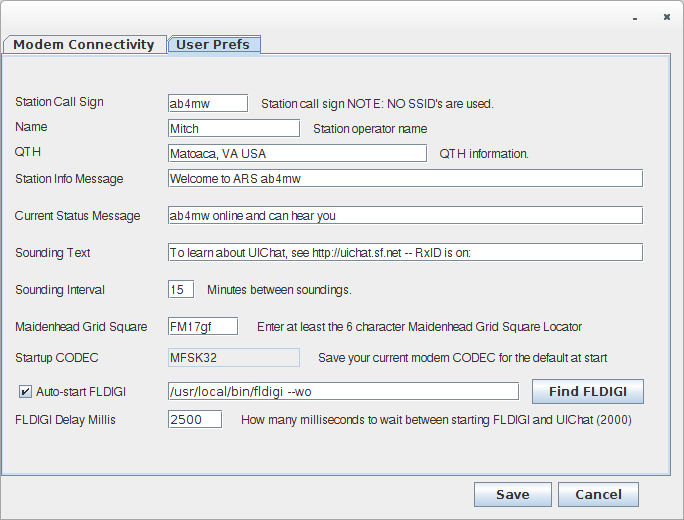Image resolution: width=684 pixels, height=520 pixels.
Task: Click into the Sounding Text field
Action: 405,252
